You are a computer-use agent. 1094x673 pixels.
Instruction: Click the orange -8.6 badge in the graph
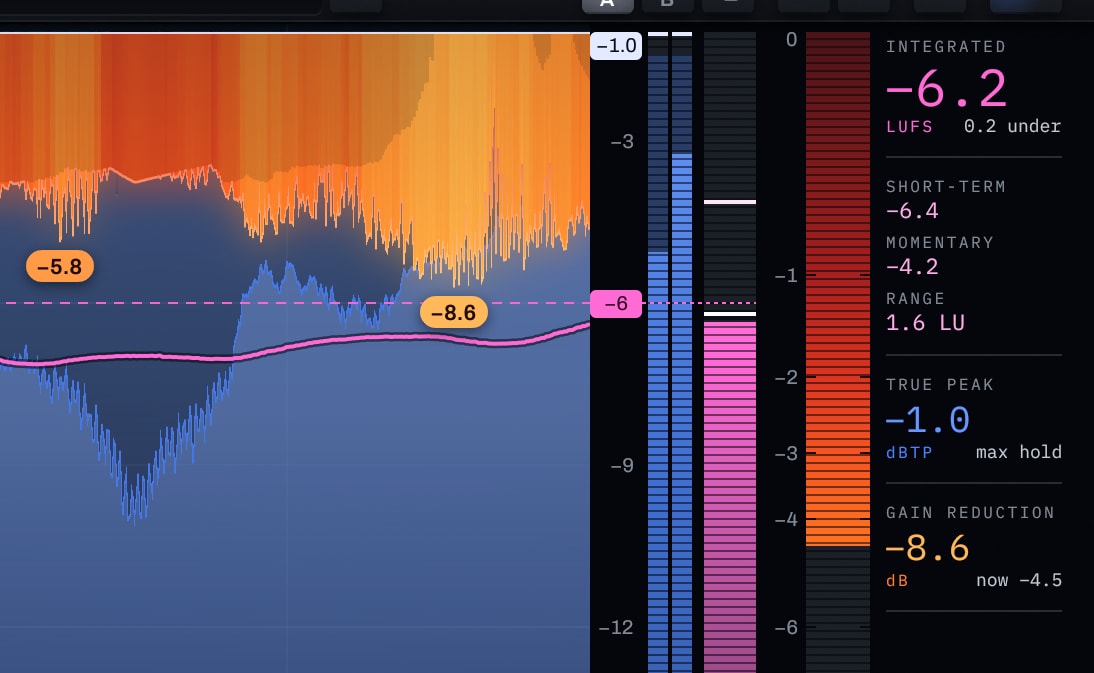point(454,312)
